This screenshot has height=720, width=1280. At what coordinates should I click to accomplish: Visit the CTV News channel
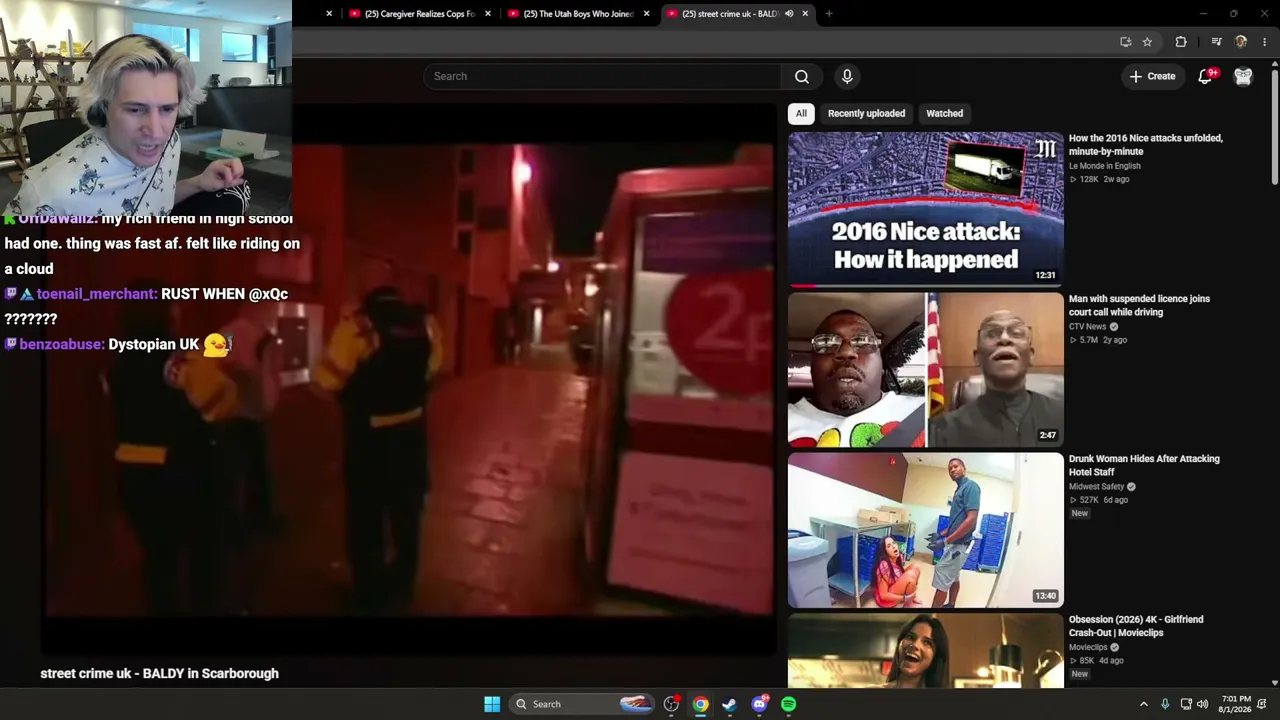tap(1088, 327)
